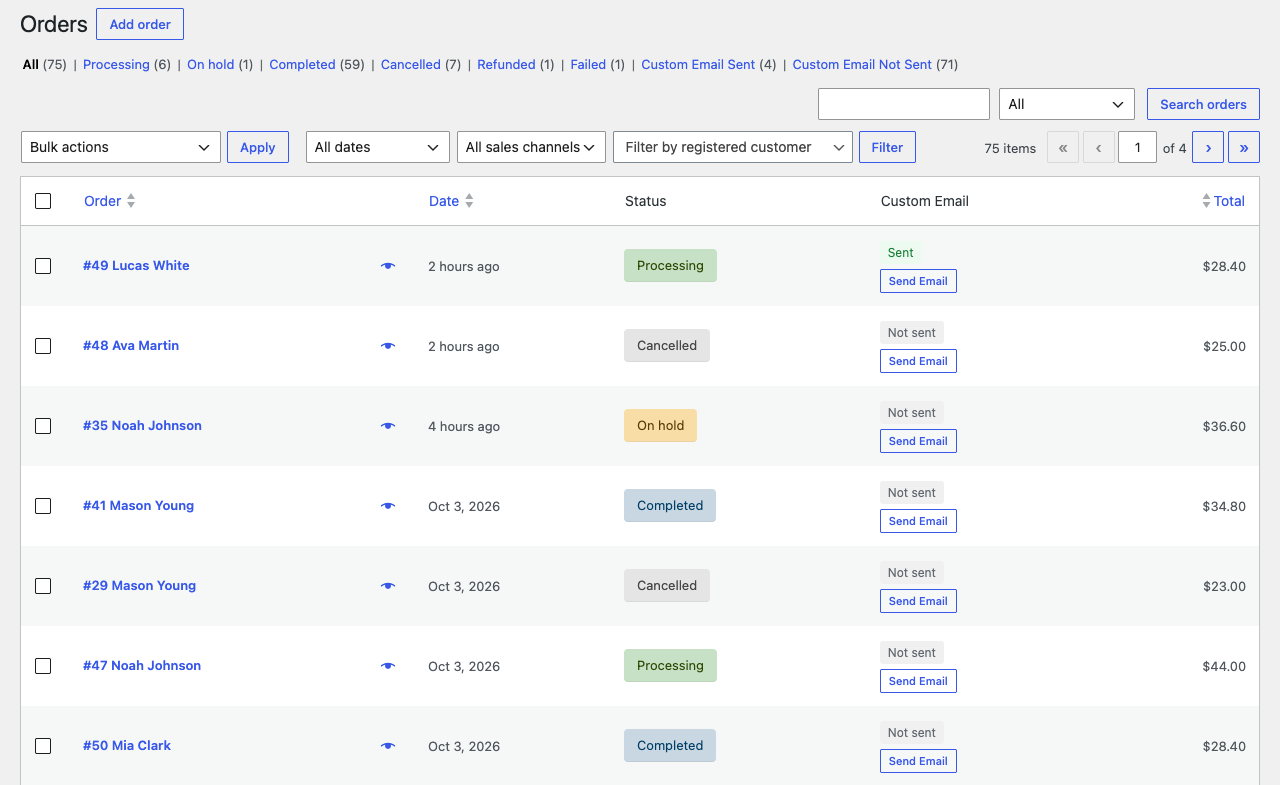Check the box for order #49
1280x785 pixels.
tap(43, 266)
